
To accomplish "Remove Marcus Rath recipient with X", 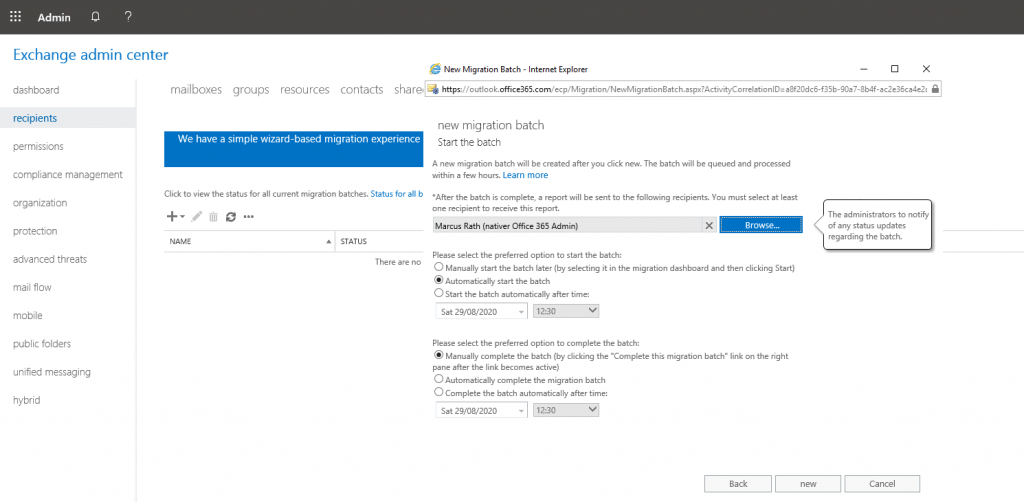I will 709,225.
